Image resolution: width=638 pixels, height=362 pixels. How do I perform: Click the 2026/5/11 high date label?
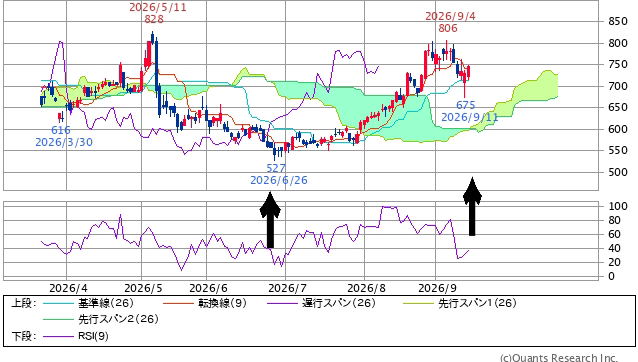(x=158, y=7)
